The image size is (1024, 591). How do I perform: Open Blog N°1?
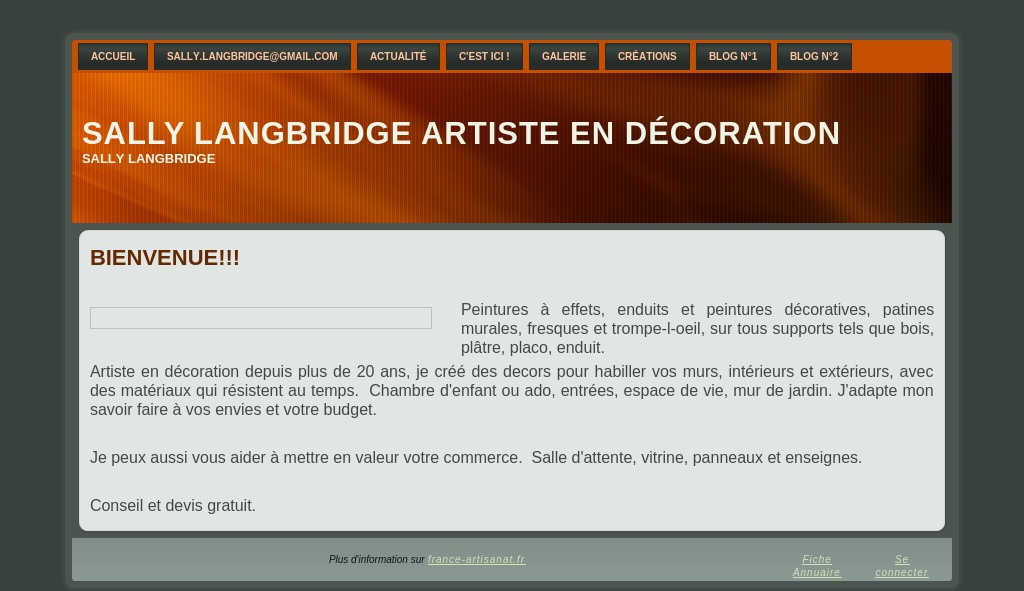click(733, 56)
